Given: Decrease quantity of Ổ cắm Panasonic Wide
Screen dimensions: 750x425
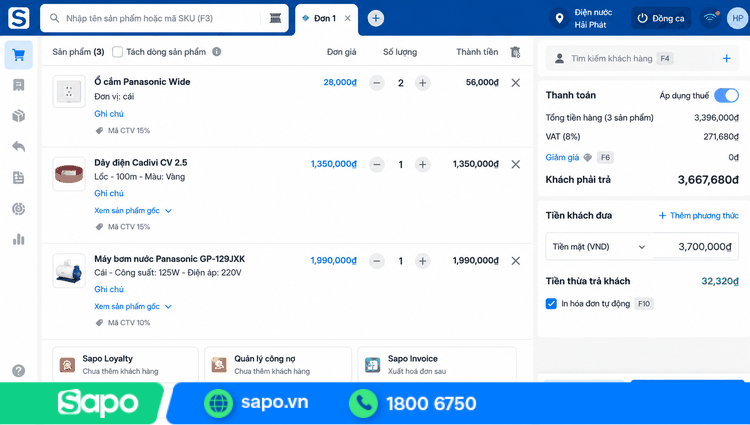Looking at the screenshot, I should tap(377, 83).
